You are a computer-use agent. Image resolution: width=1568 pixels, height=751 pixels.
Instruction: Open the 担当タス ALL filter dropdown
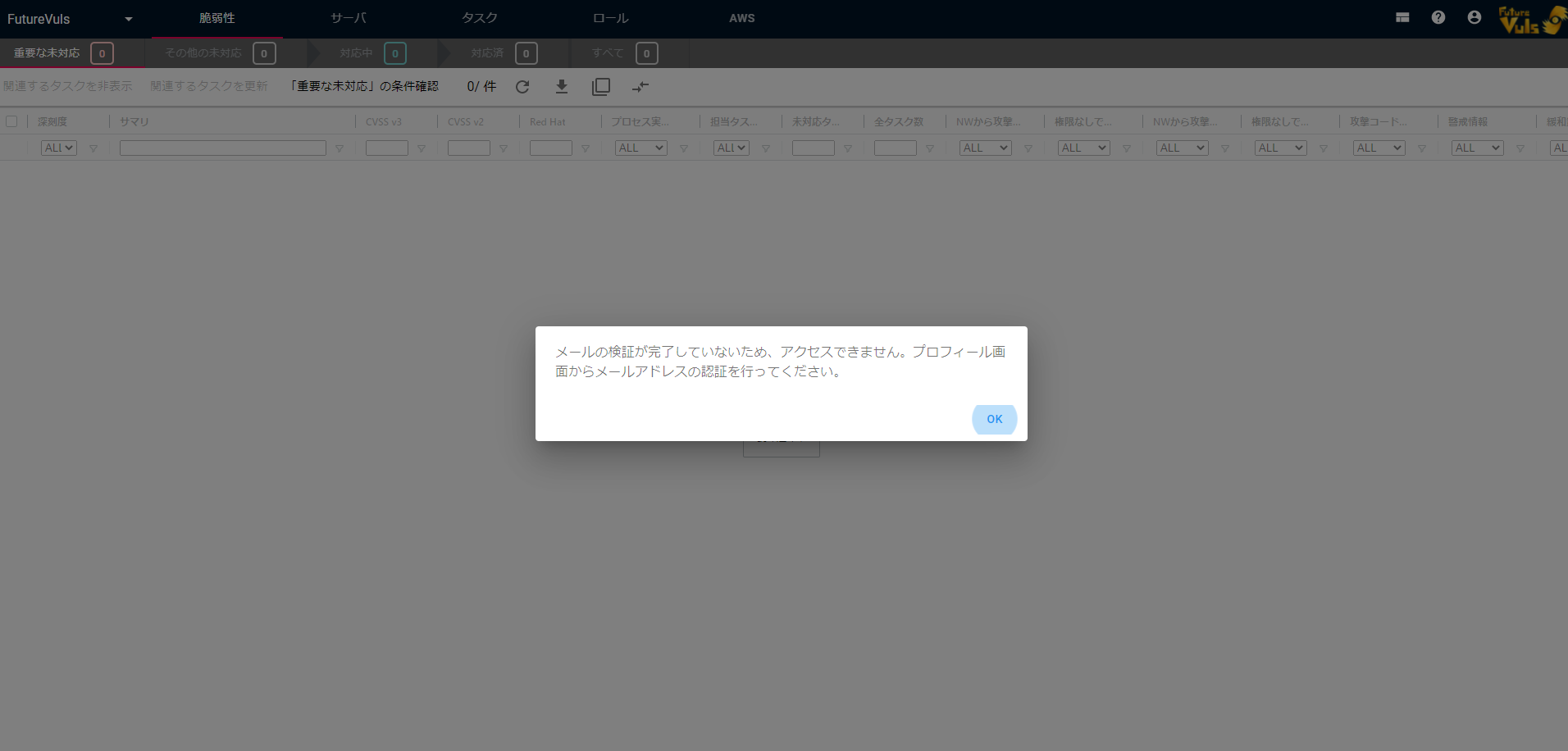tap(732, 148)
